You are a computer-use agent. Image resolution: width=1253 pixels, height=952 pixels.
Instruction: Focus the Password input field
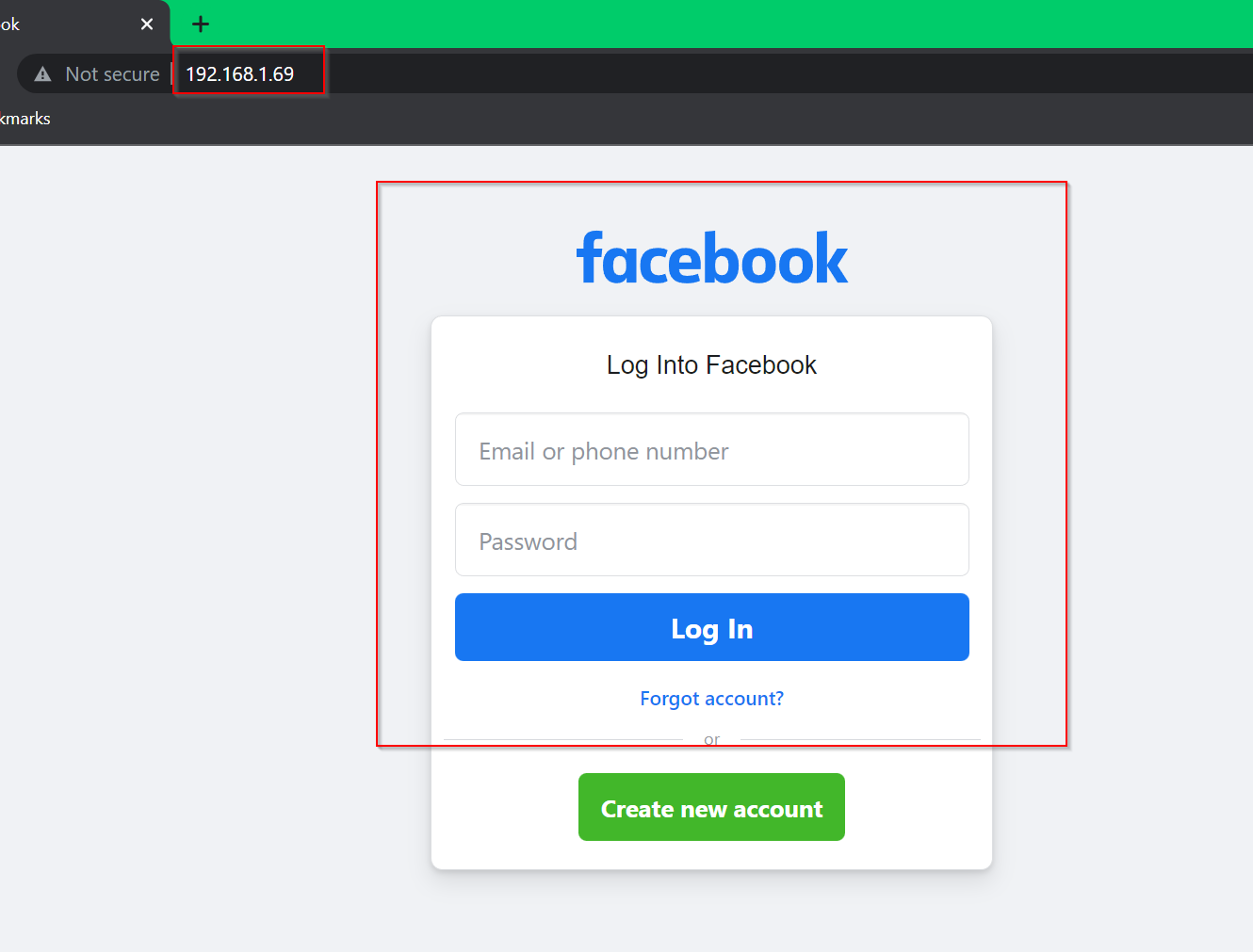click(x=712, y=540)
